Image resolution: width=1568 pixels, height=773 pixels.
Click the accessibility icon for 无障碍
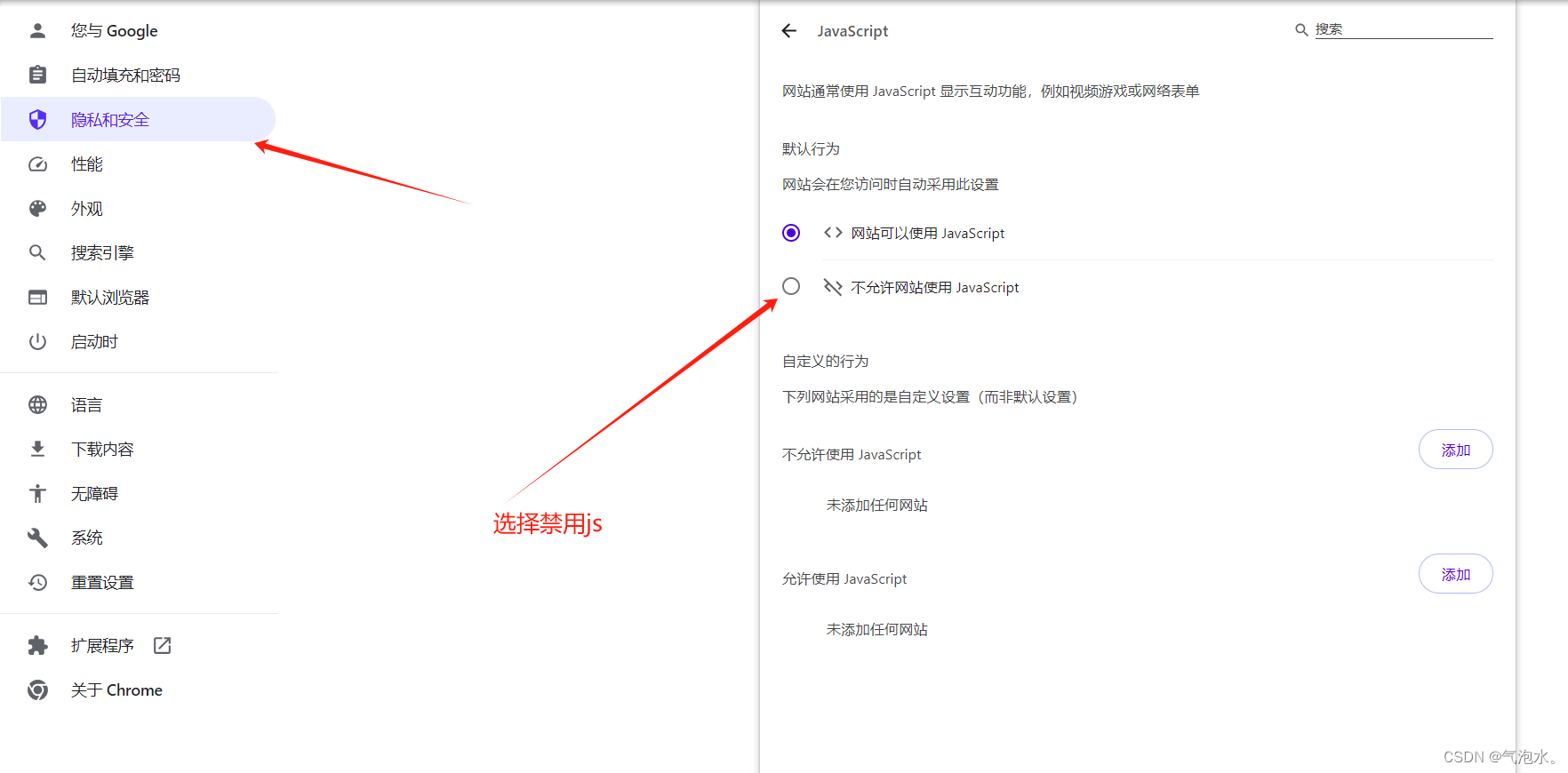coord(37,493)
